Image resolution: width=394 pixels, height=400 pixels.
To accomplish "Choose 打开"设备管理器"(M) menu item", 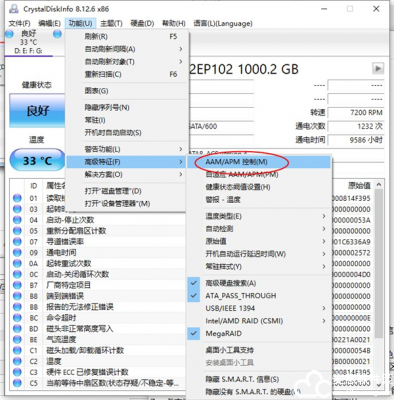I will coord(126,203).
